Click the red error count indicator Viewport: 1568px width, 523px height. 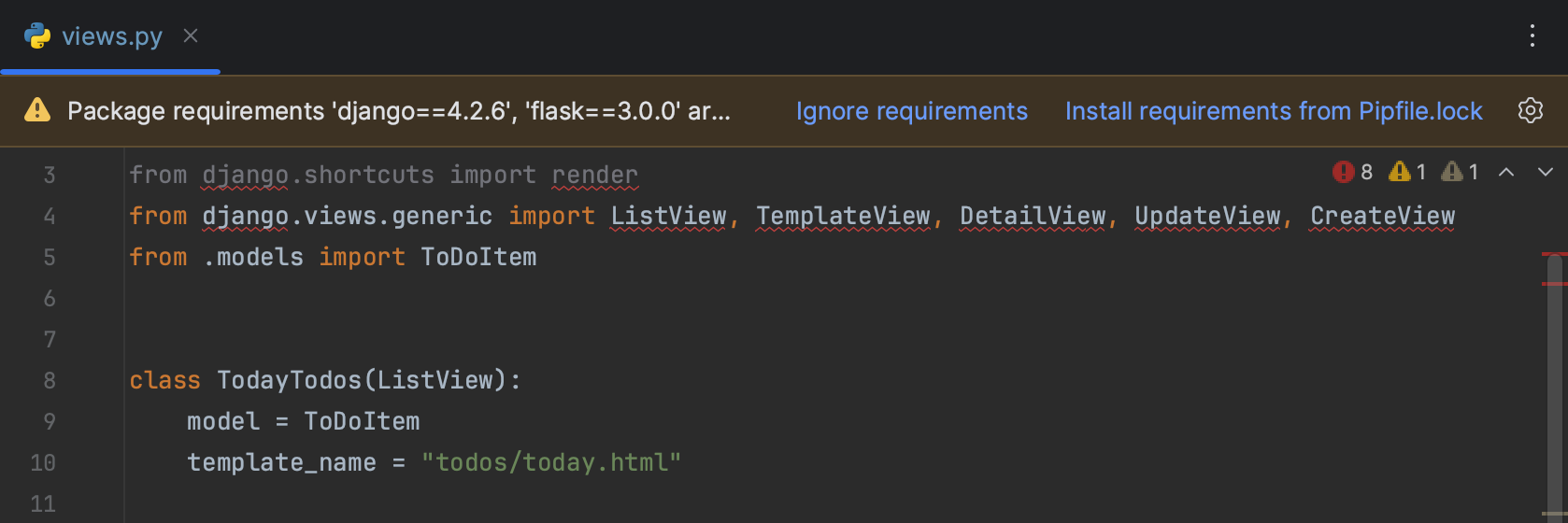(x=1352, y=172)
